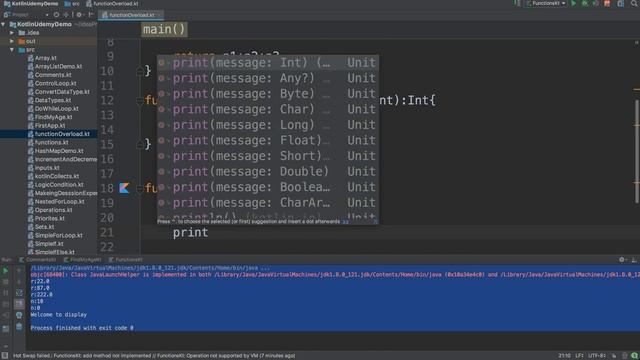Stop the running process with red square

(607, 4)
